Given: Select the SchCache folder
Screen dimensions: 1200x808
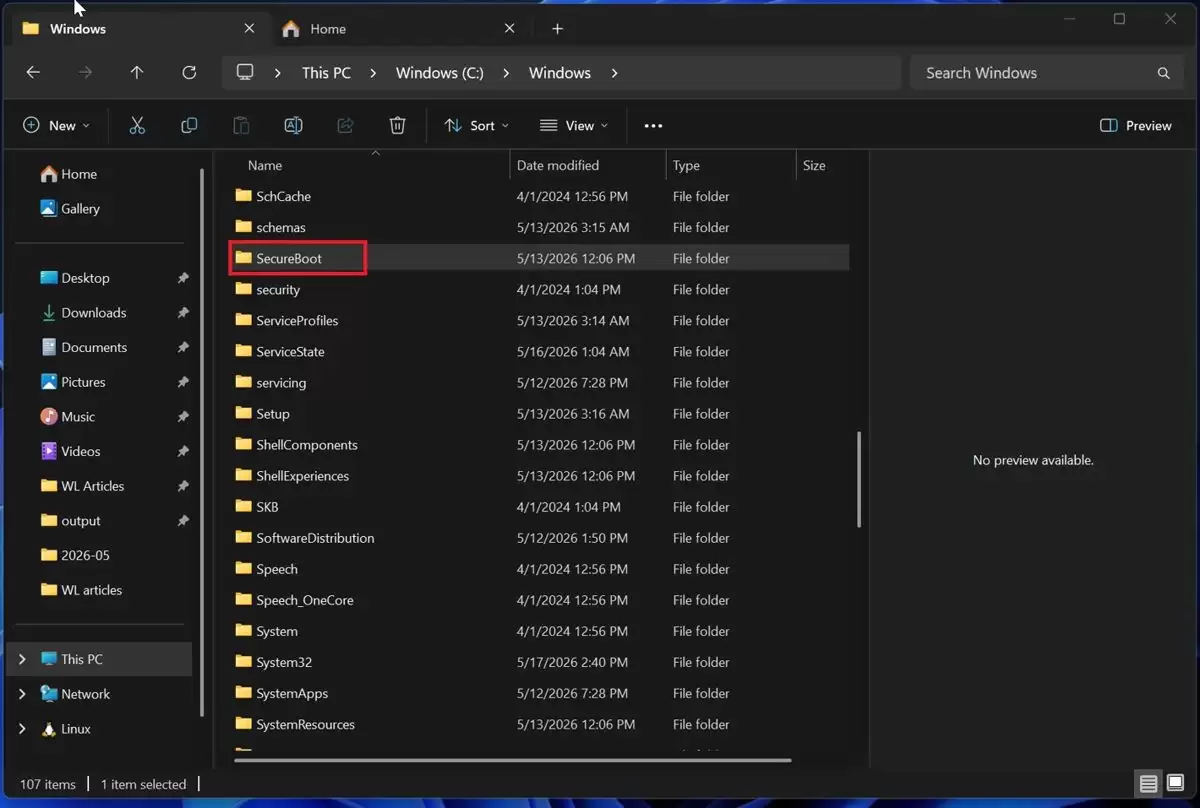Looking at the screenshot, I should 540,196.
